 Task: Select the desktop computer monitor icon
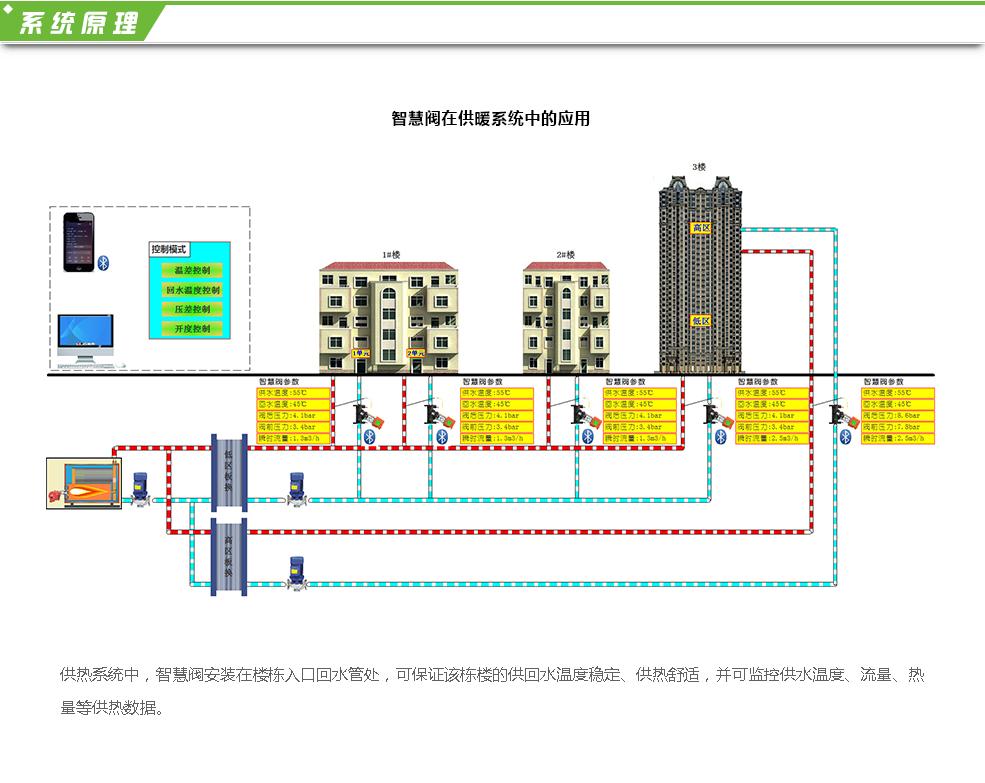84,336
